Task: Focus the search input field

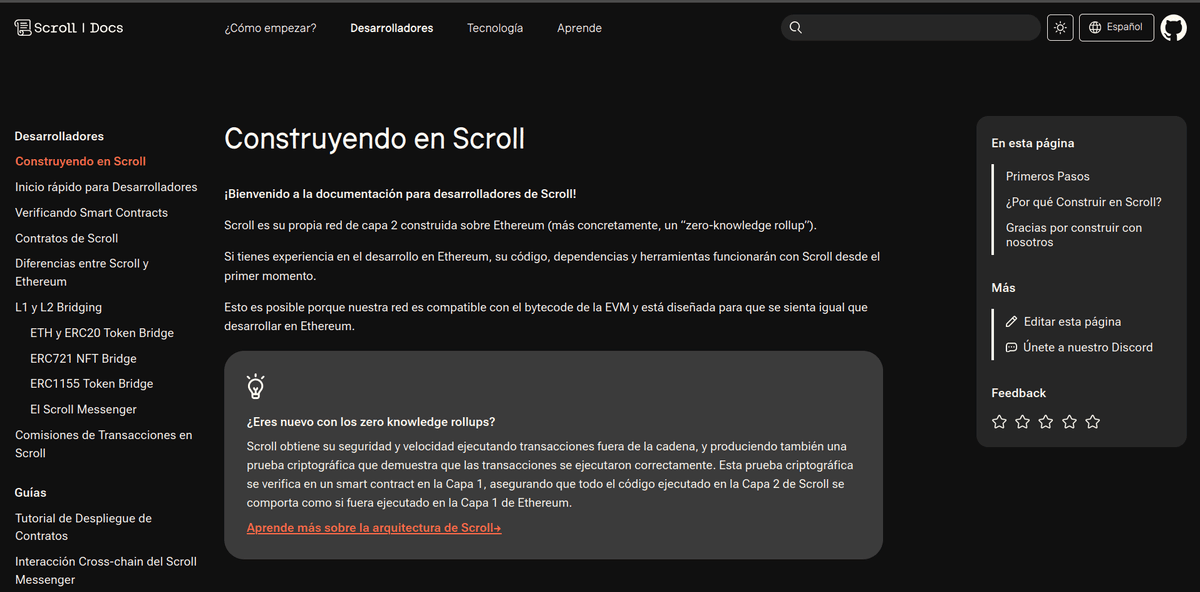Action: point(910,28)
